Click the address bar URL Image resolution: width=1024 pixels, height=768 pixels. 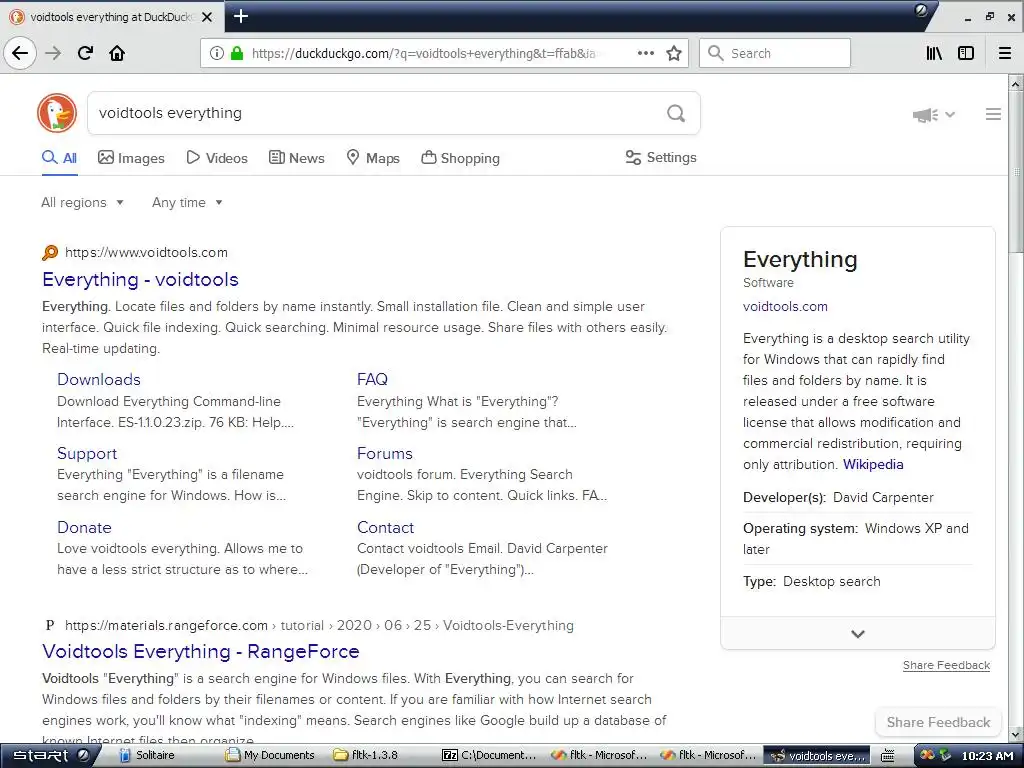[x=423, y=53]
